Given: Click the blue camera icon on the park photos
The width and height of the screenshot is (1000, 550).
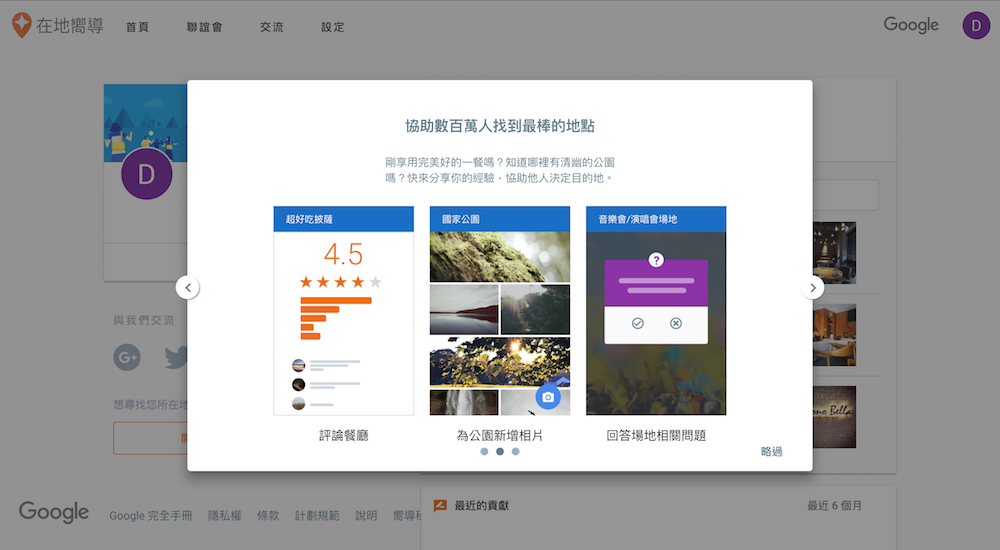Looking at the screenshot, I should [546, 397].
